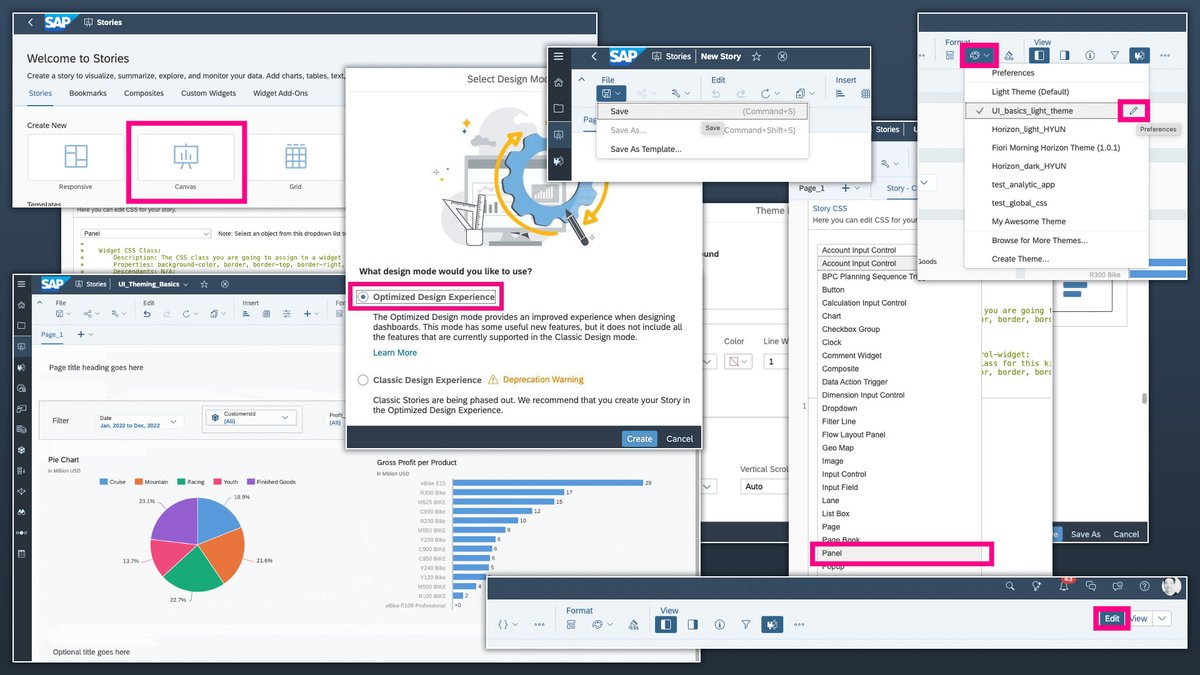Open the theme palette dropdown in bottom toolbar

point(601,624)
